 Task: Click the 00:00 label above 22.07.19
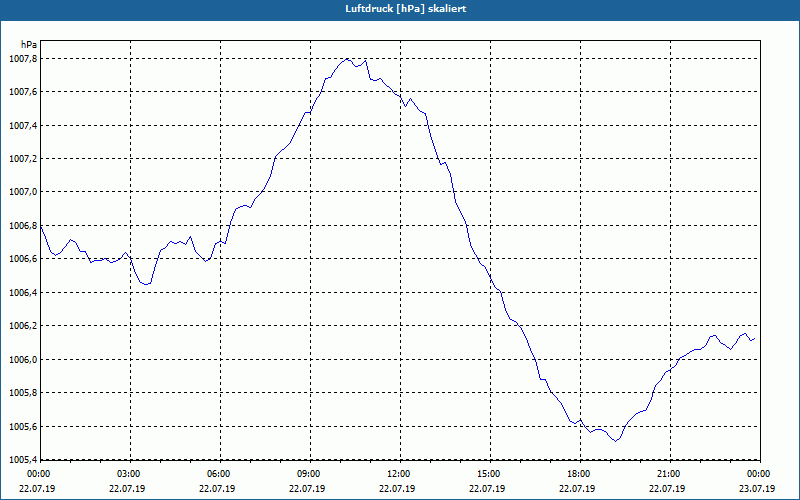pos(38,474)
